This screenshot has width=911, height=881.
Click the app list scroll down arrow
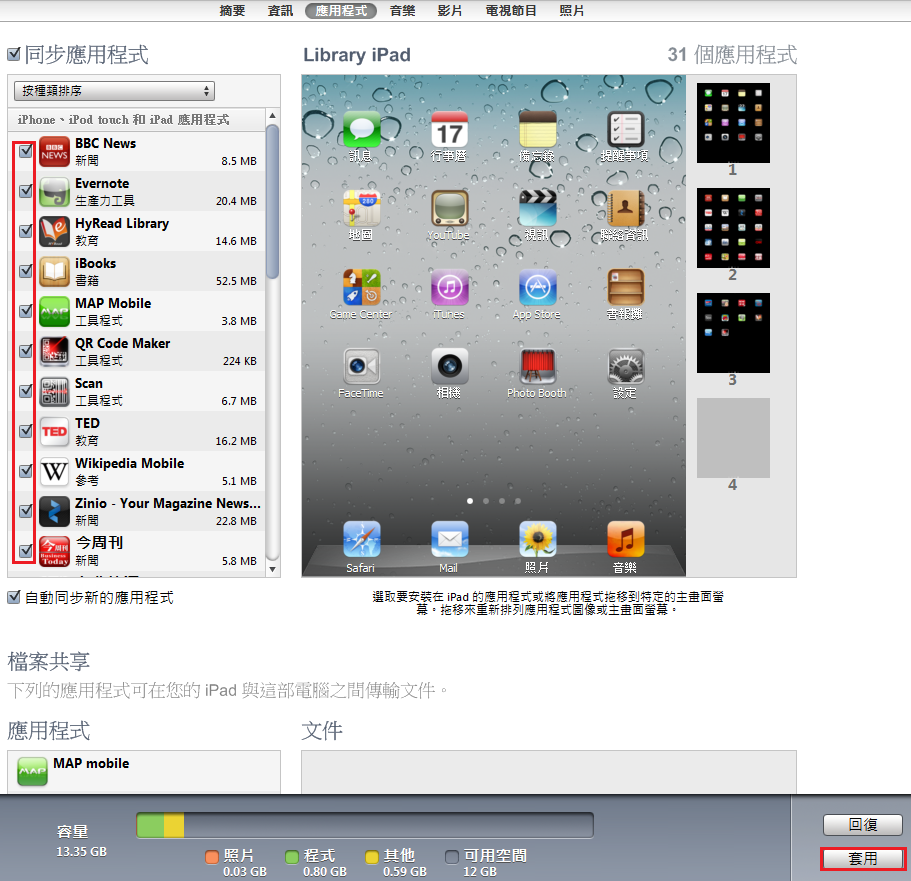coord(272,570)
